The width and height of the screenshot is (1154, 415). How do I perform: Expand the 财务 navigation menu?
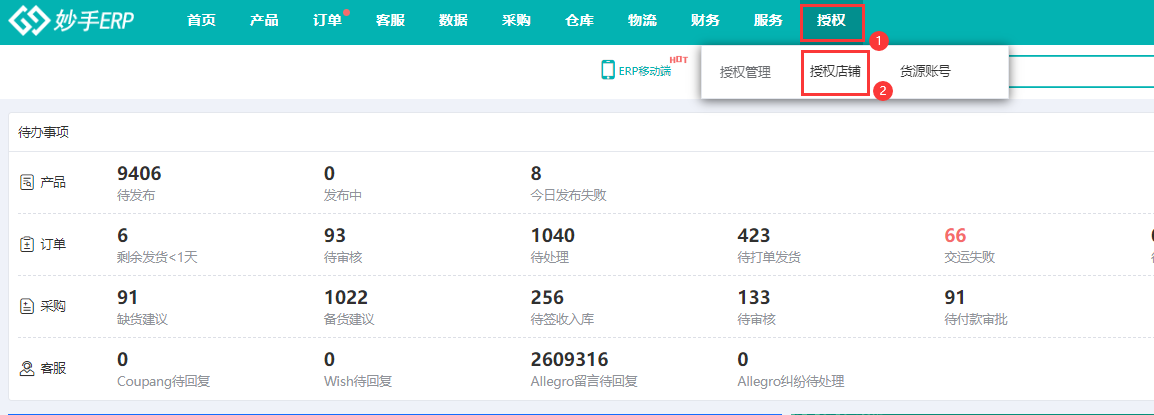[x=705, y=21]
